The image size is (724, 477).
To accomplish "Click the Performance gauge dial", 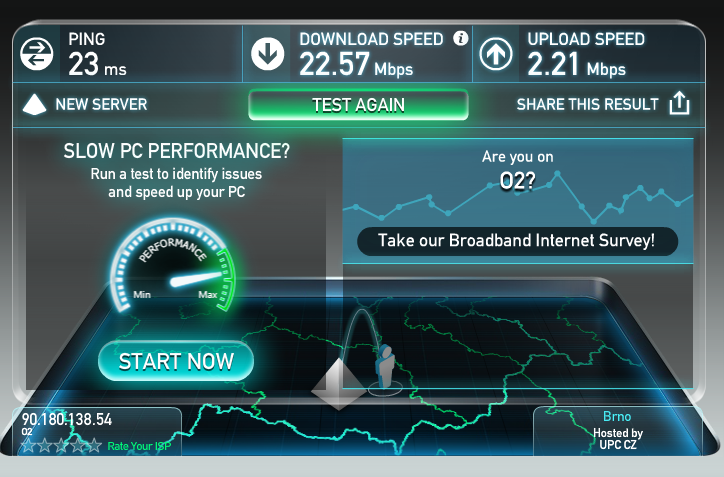I will click(x=173, y=266).
